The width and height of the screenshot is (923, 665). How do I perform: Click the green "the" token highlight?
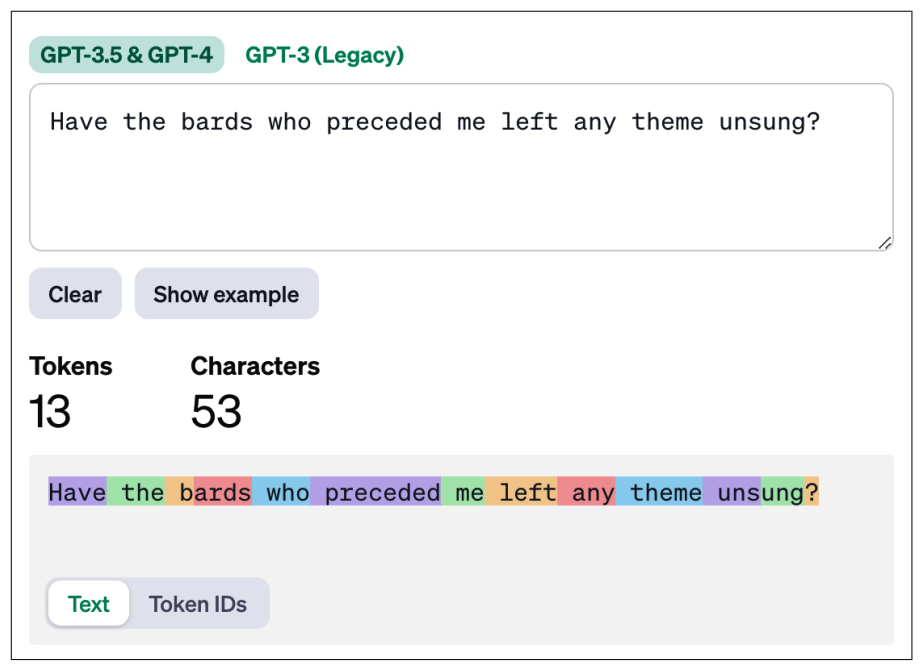pos(138,492)
